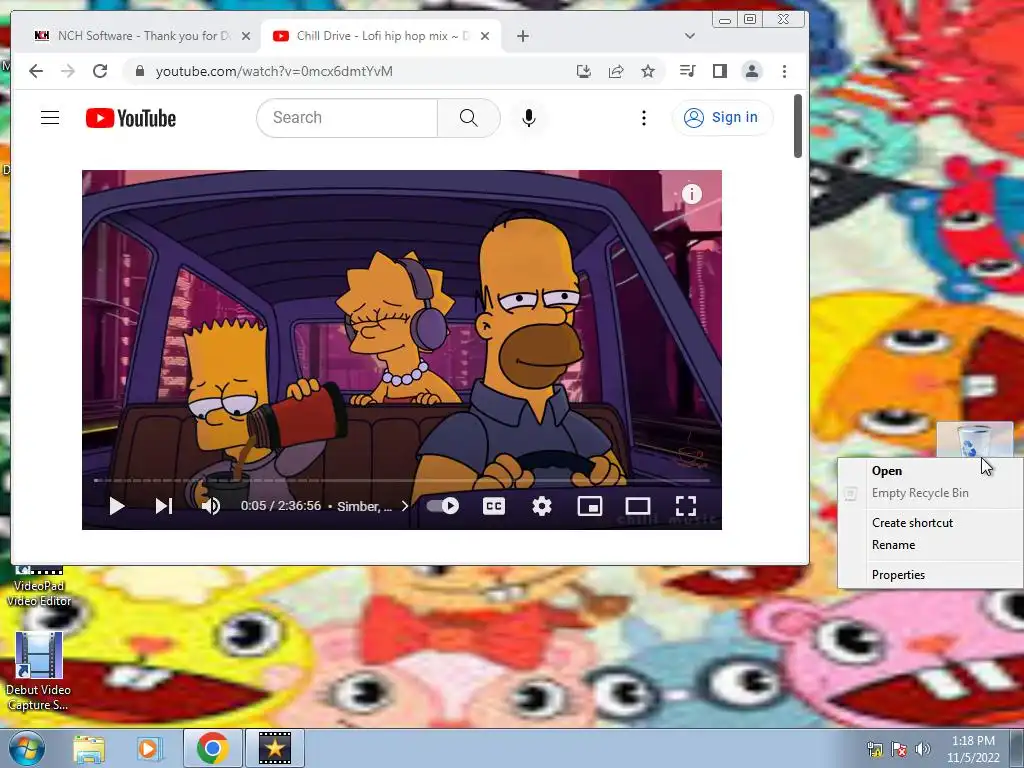Click the video progress bar
The image size is (1024, 768).
click(402, 481)
